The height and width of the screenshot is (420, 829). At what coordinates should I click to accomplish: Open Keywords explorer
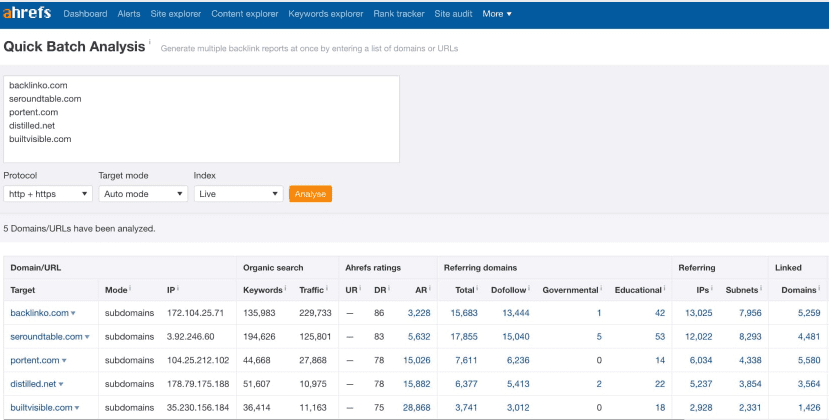tap(326, 14)
